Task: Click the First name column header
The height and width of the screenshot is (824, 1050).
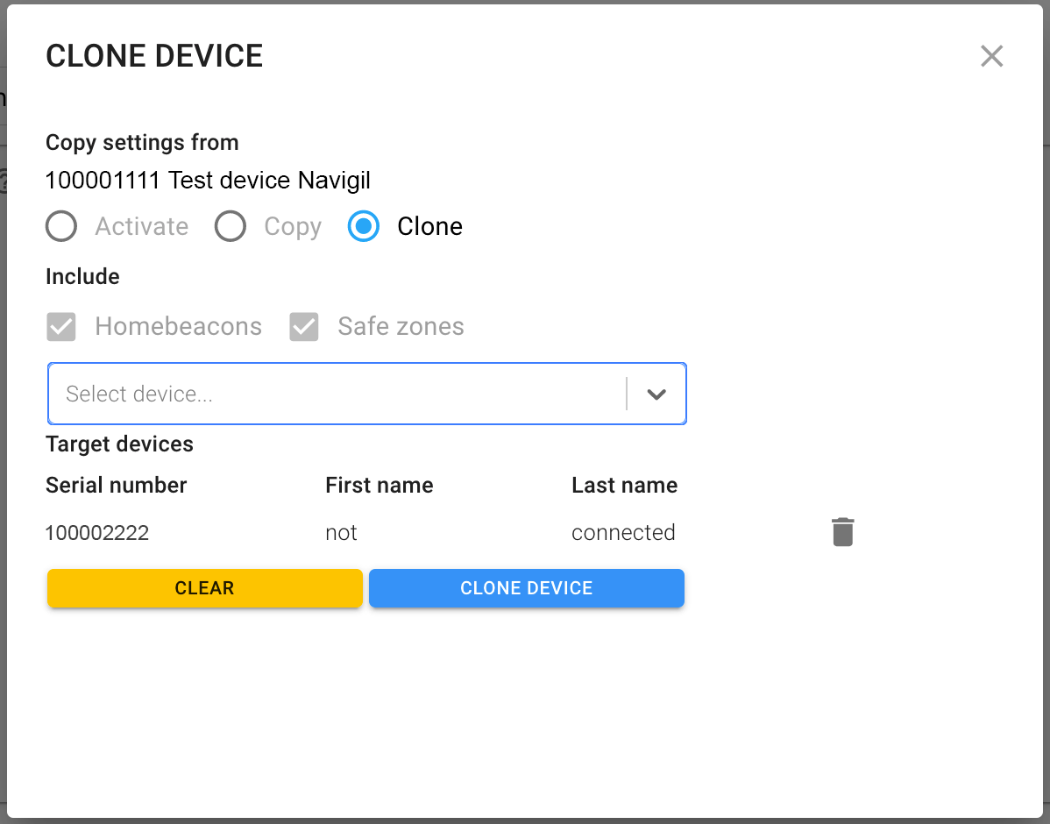Action: coord(380,485)
